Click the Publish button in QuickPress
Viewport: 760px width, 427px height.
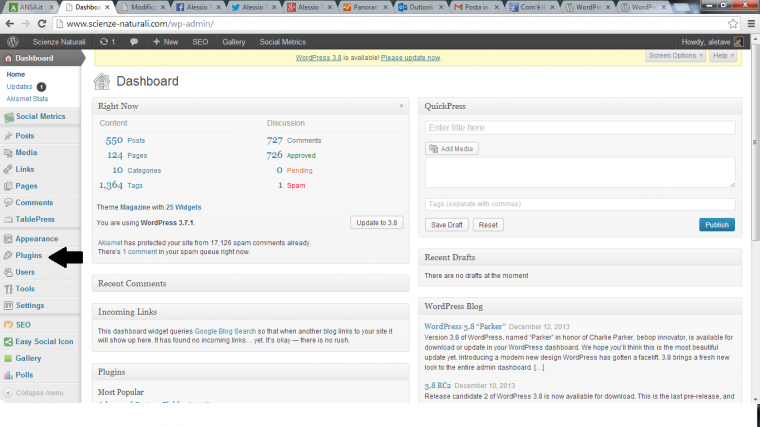point(716,225)
